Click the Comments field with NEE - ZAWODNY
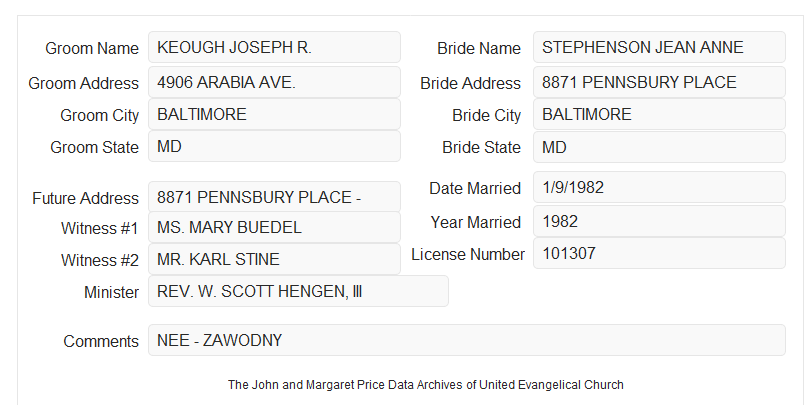 [x=467, y=340]
